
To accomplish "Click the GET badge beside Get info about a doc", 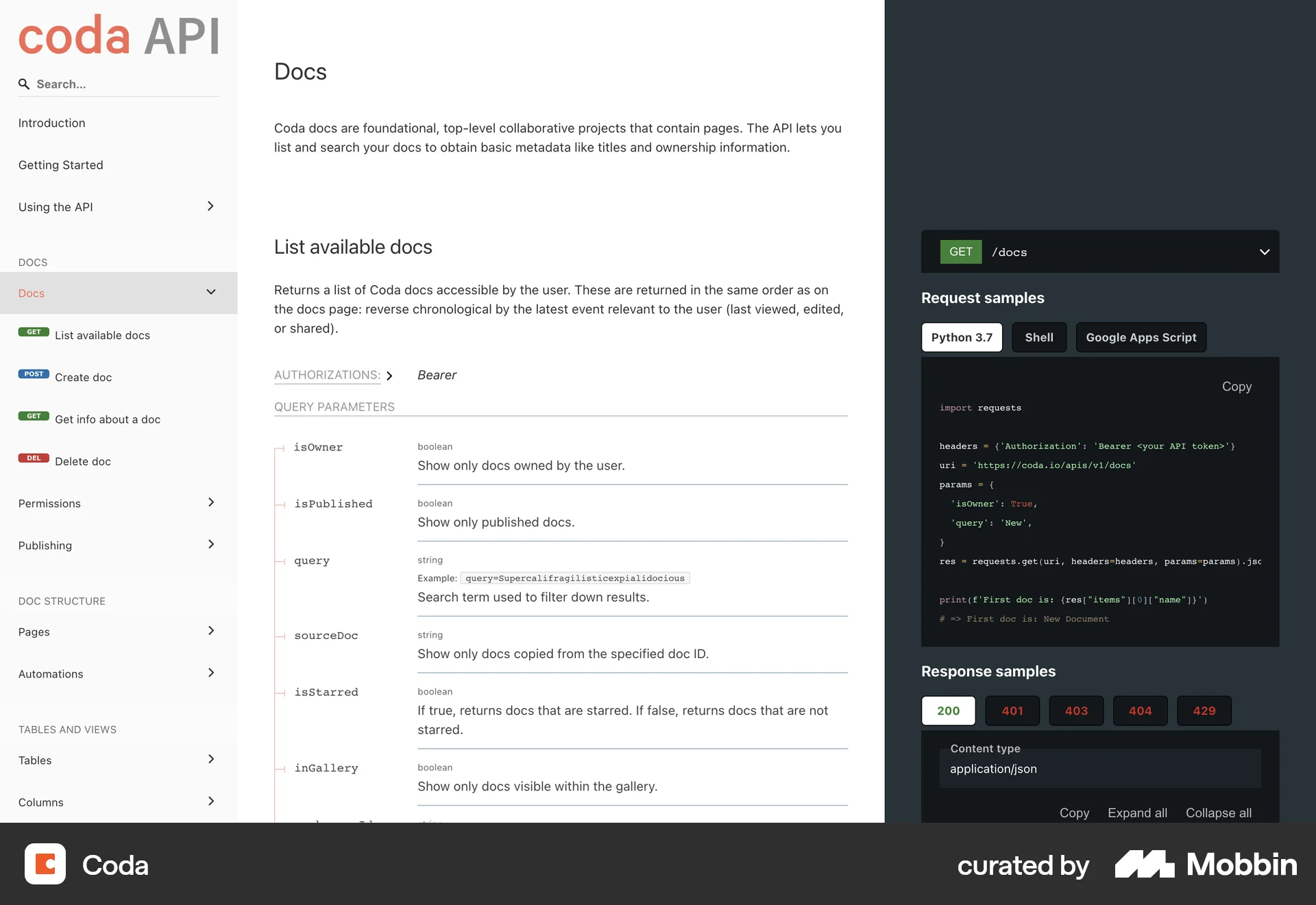I will (33, 415).
